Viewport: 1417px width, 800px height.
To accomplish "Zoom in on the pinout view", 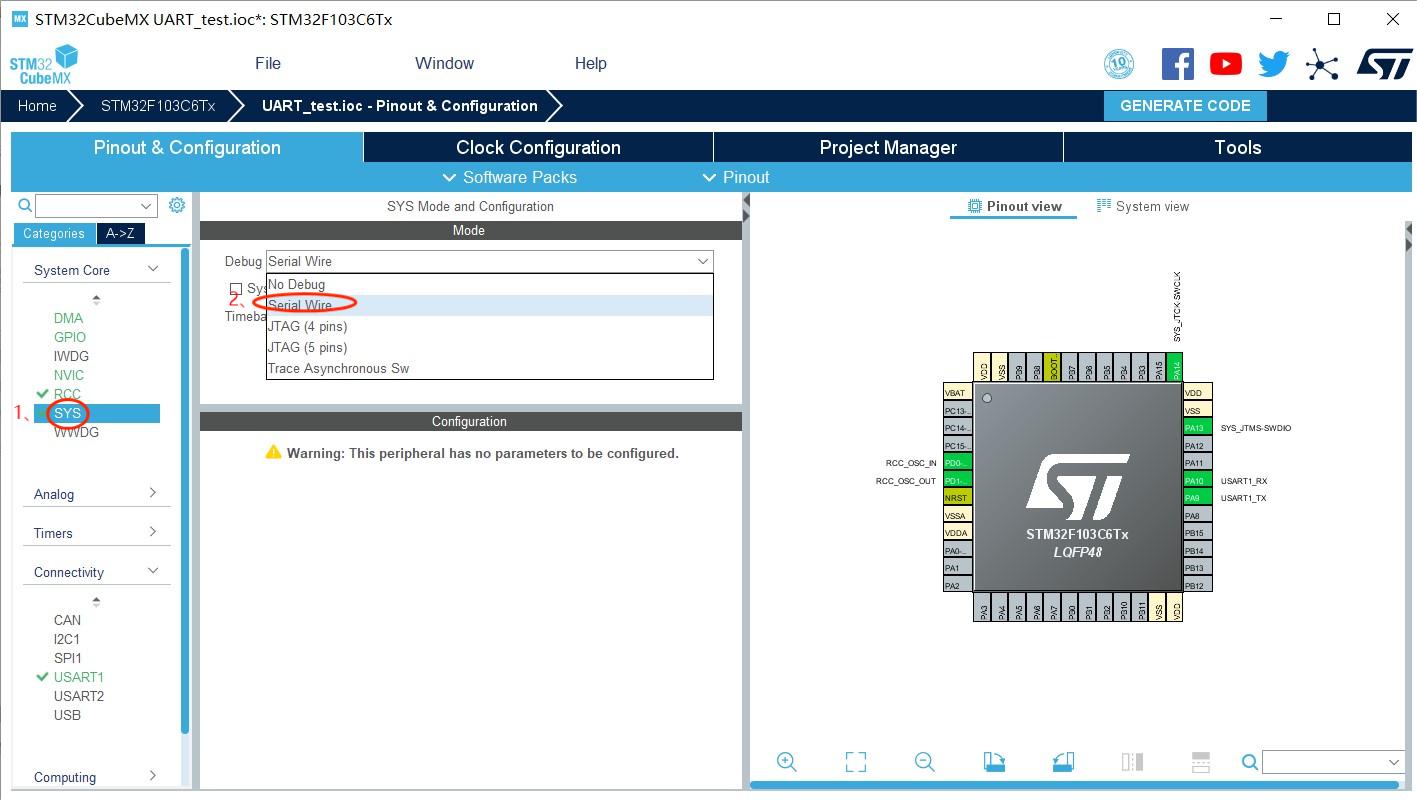I will point(787,762).
